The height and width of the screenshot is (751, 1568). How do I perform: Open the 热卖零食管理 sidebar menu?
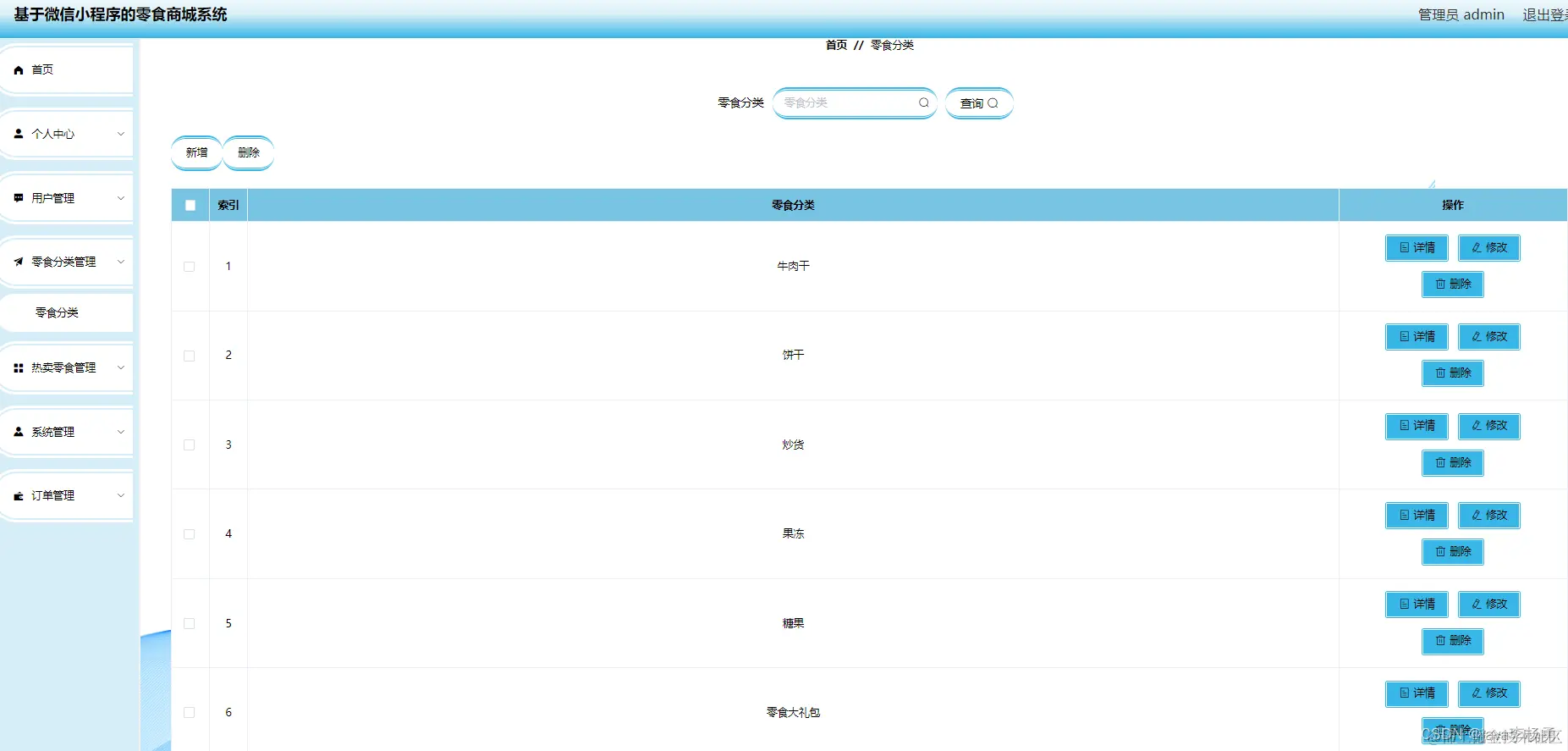click(x=67, y=368)
